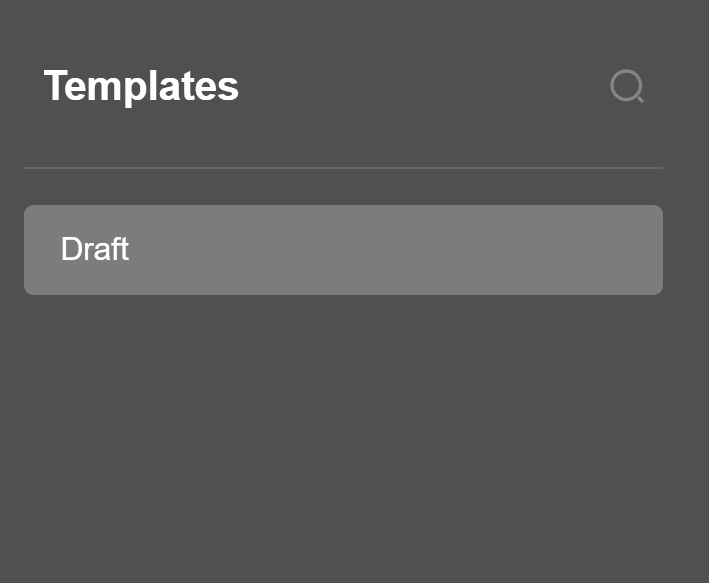Hit the gray search glass icon
709x583 pixels.
coord(627,87)
